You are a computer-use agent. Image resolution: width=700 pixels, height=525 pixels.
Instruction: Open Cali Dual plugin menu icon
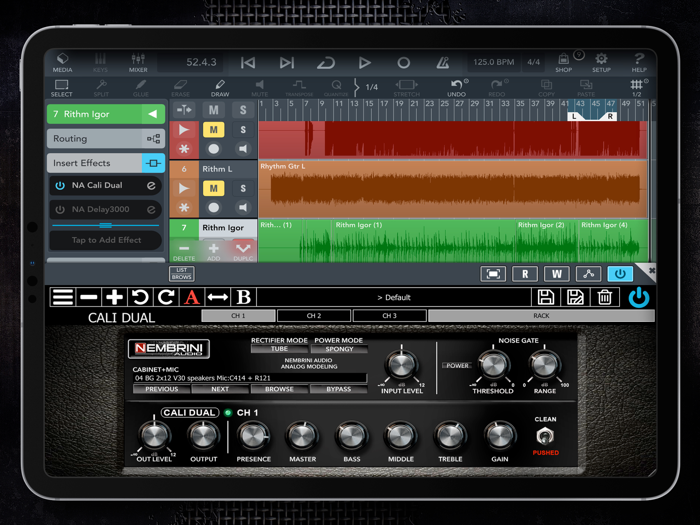click(62, 297)
